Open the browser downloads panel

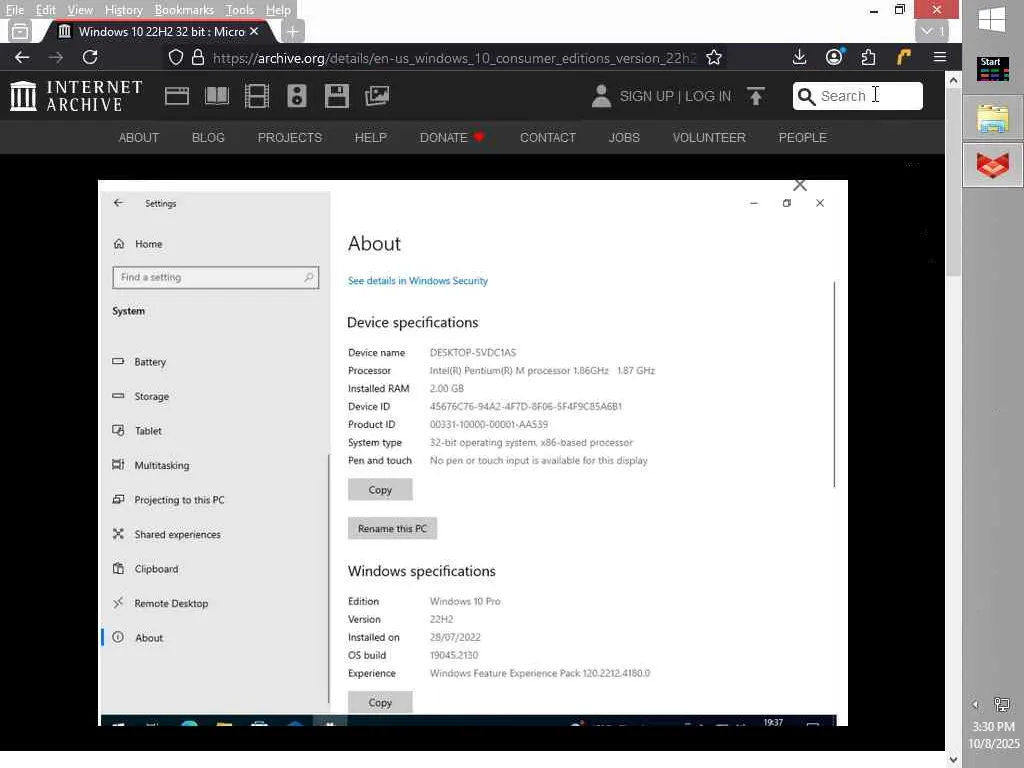799,57
